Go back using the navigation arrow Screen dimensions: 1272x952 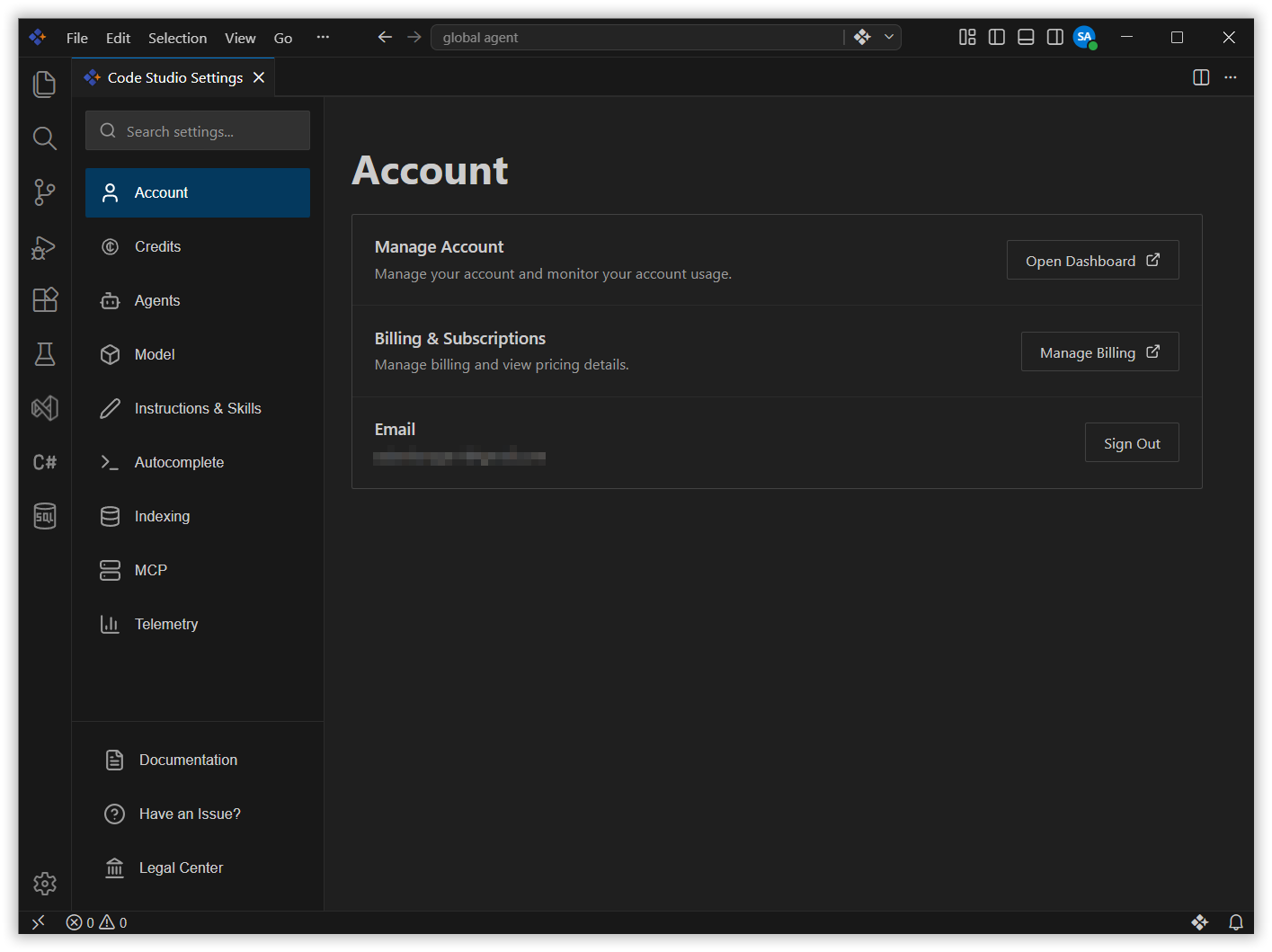click(x=385, y=37)
